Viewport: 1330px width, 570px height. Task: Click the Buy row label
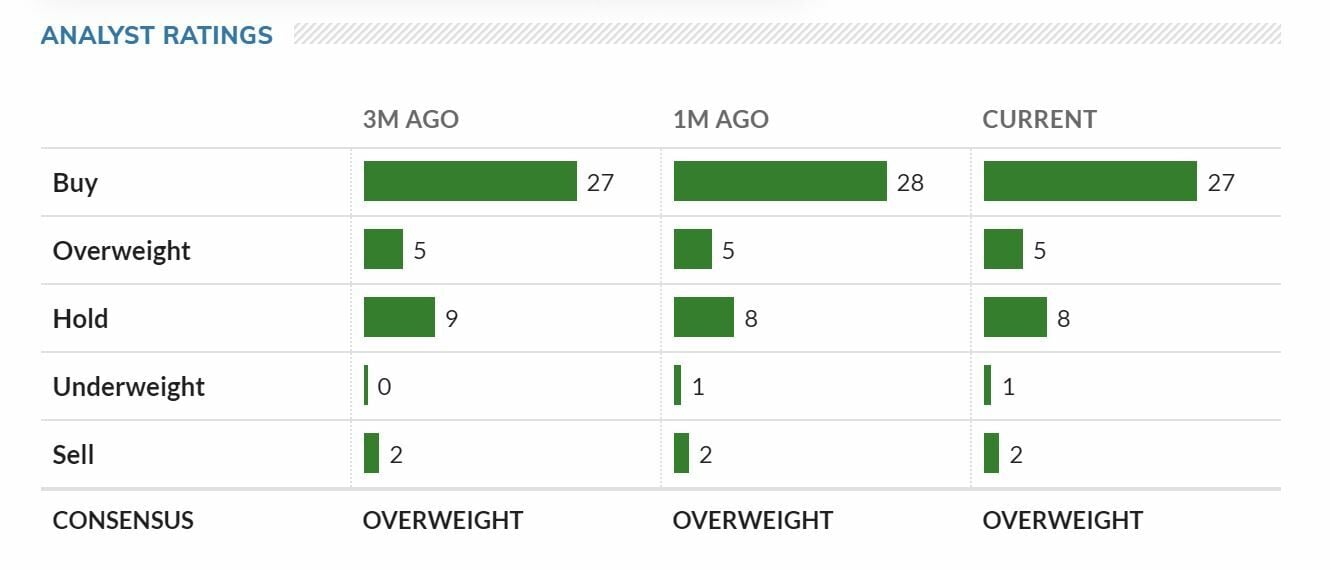[x=75, y=183]
